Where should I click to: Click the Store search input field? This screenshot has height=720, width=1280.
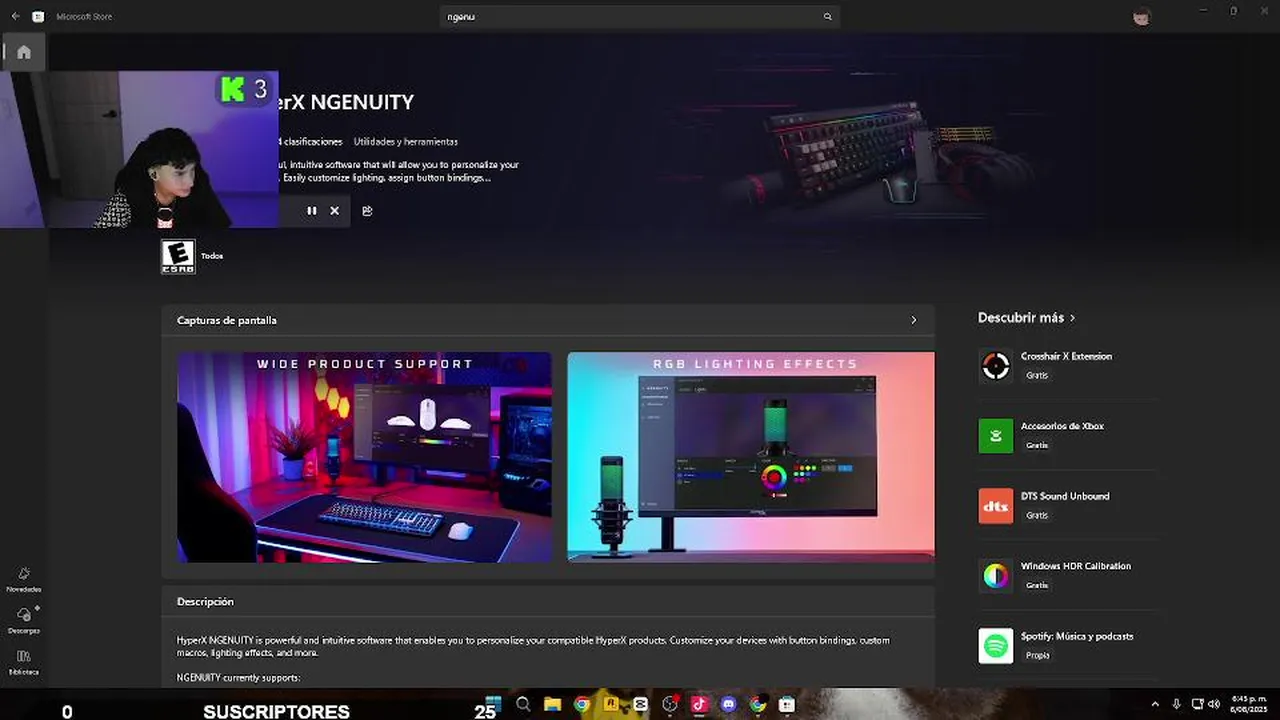coord(640,17)
